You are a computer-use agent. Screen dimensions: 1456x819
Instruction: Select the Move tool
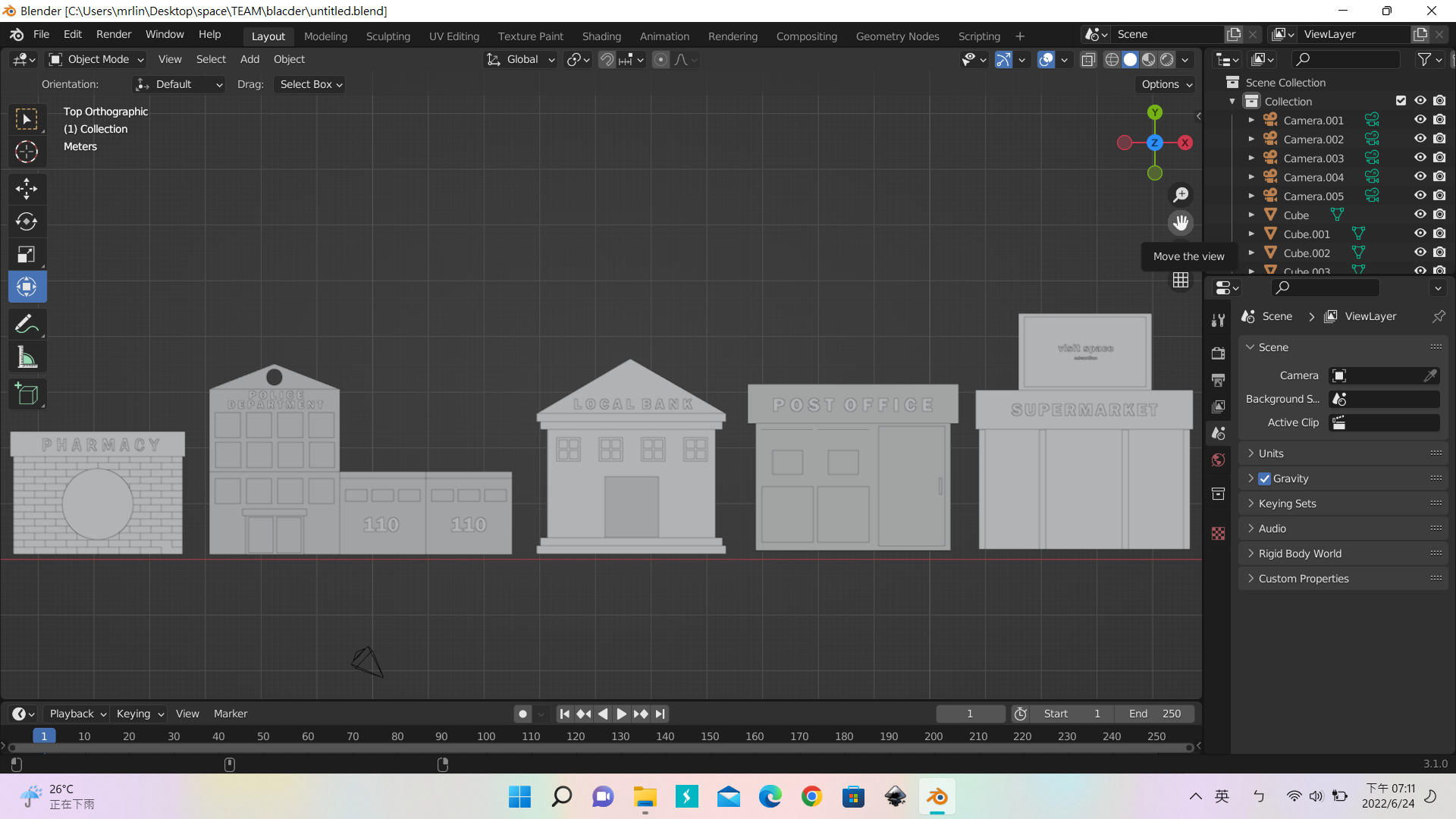(x=27, y=189)
